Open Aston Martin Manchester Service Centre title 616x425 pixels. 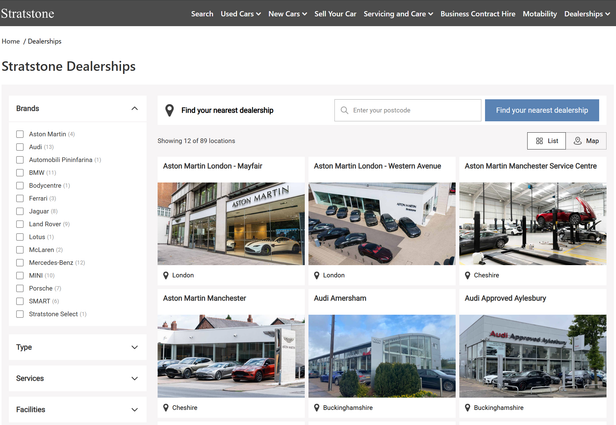coord(530,166)
